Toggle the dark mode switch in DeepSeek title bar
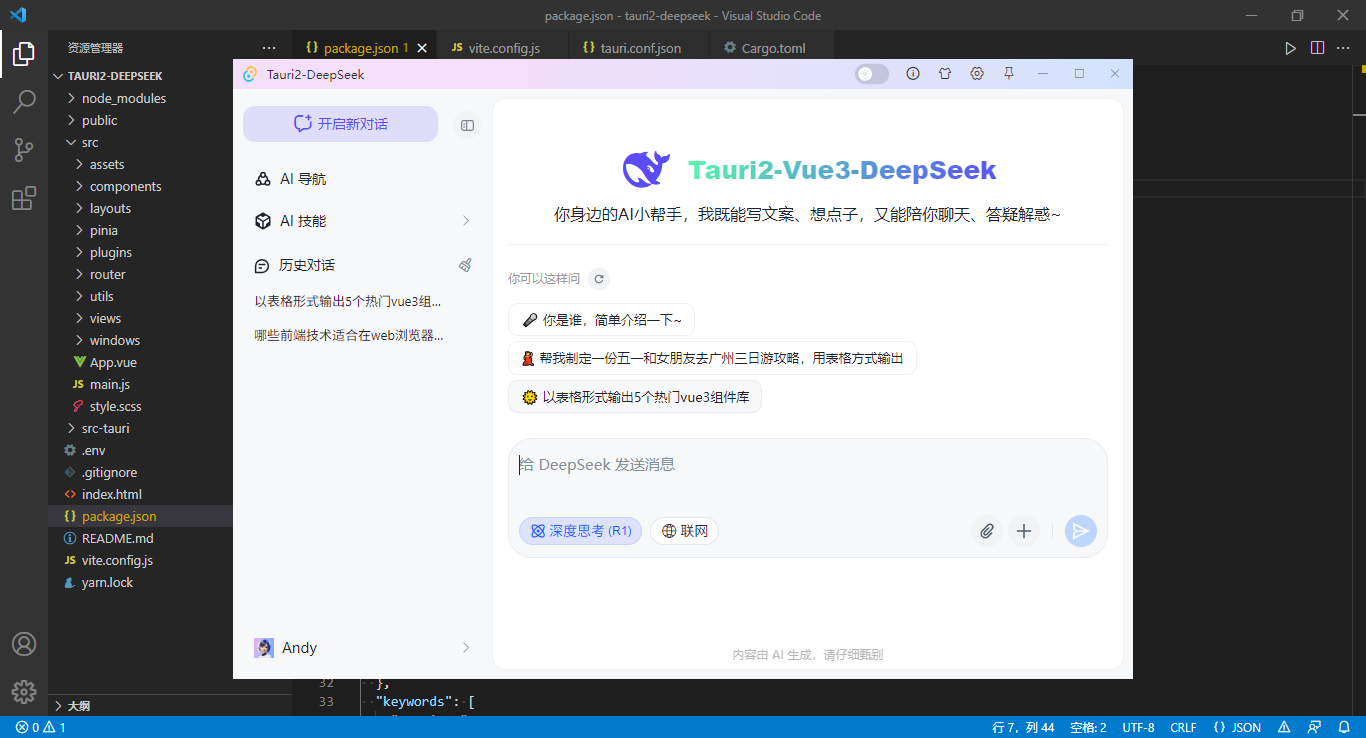Screen dimensions: 1366x738 click(872, 74)
